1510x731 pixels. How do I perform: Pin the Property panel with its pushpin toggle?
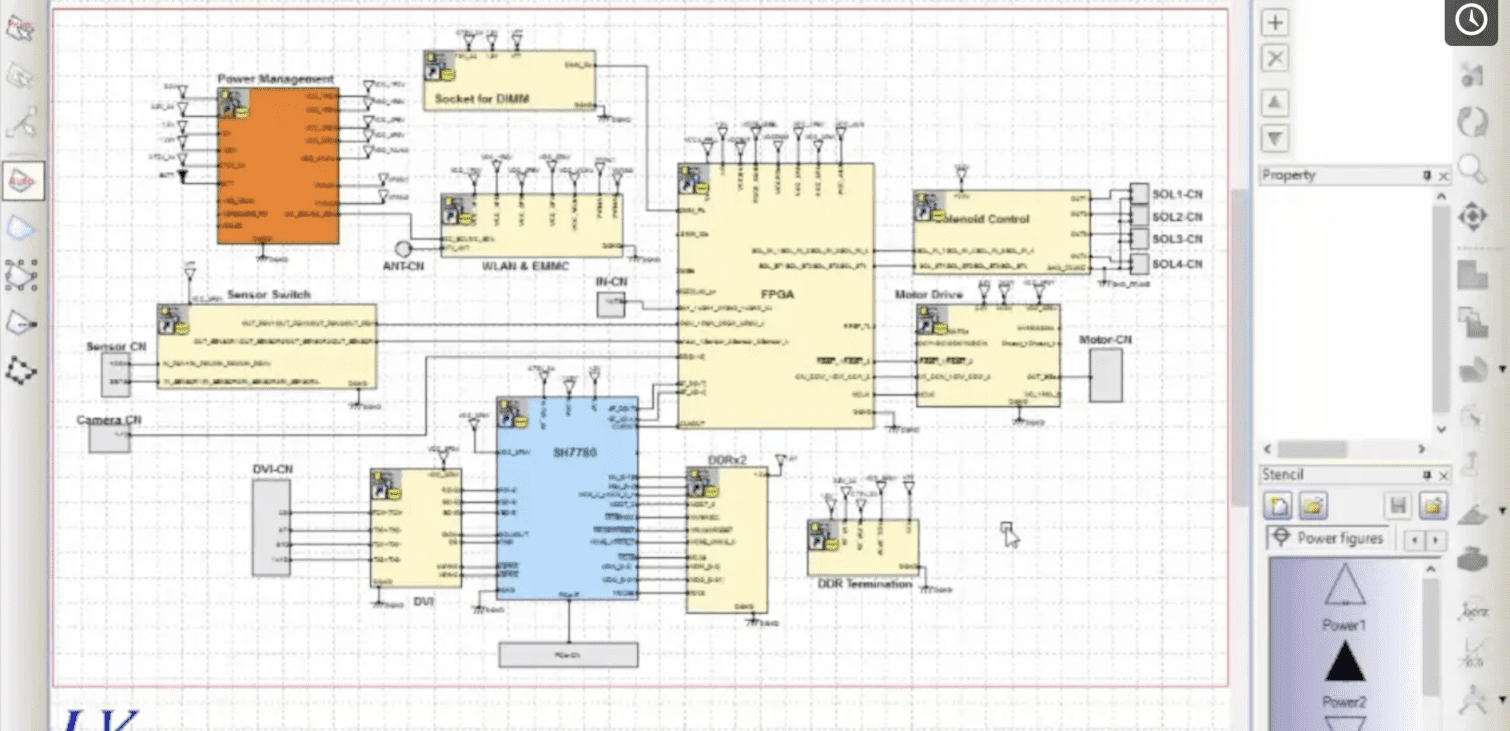[1429, 175]
